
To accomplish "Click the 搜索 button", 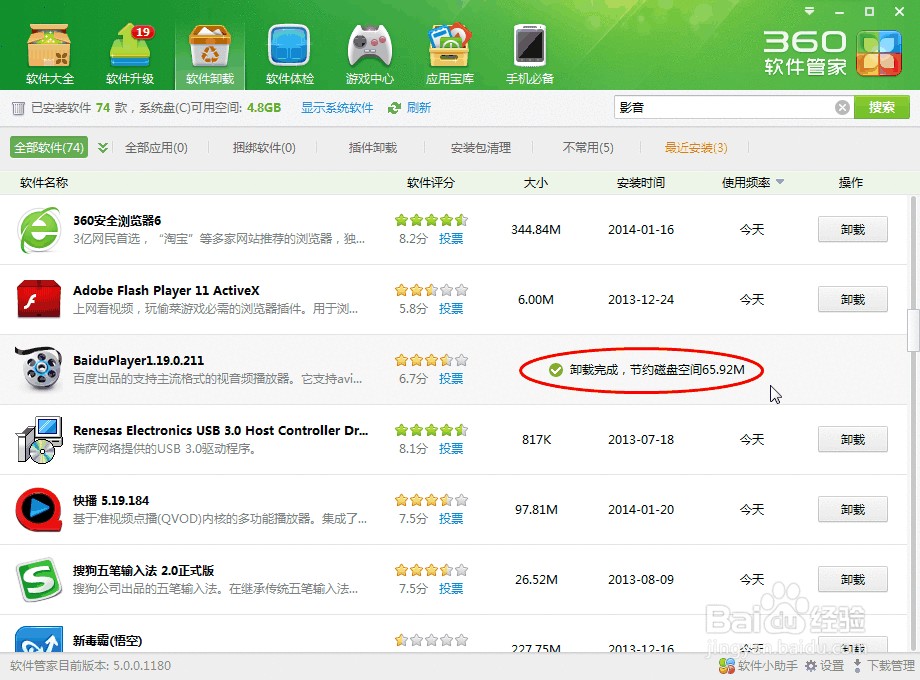I will [x=882, y=107].
